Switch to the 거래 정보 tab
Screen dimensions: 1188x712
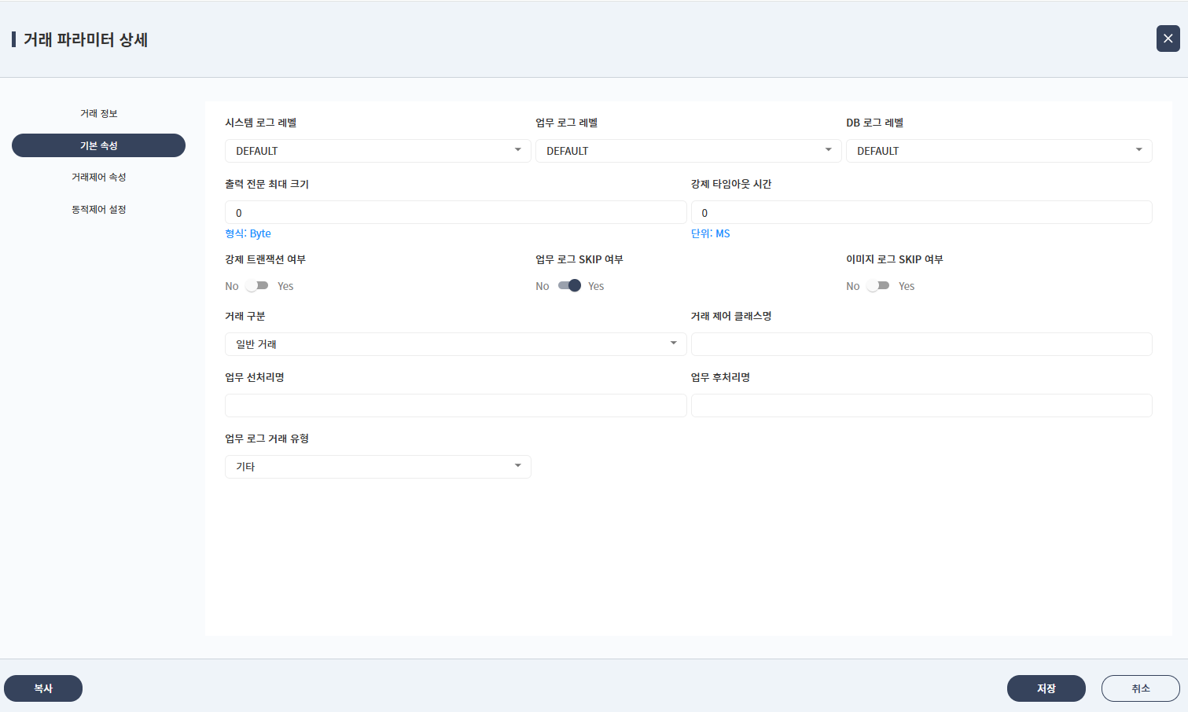point(98,114)
